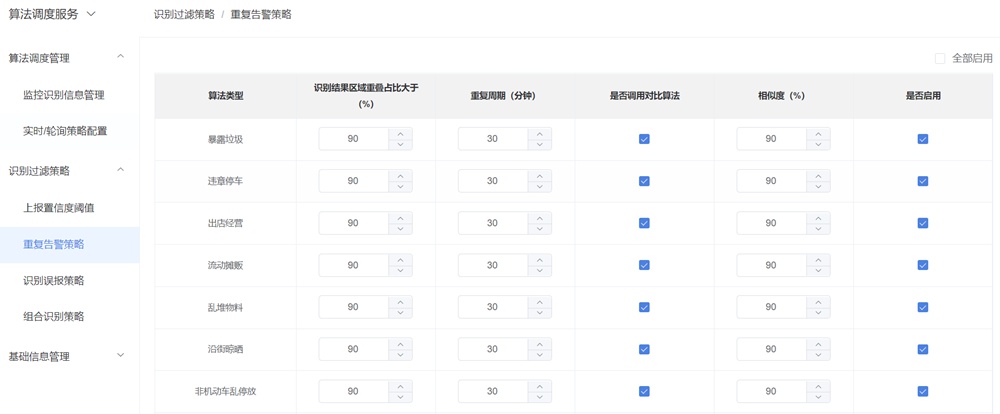Click overlap value field for 暴露垃圾

pyautogui.click(x=353, y=138)
